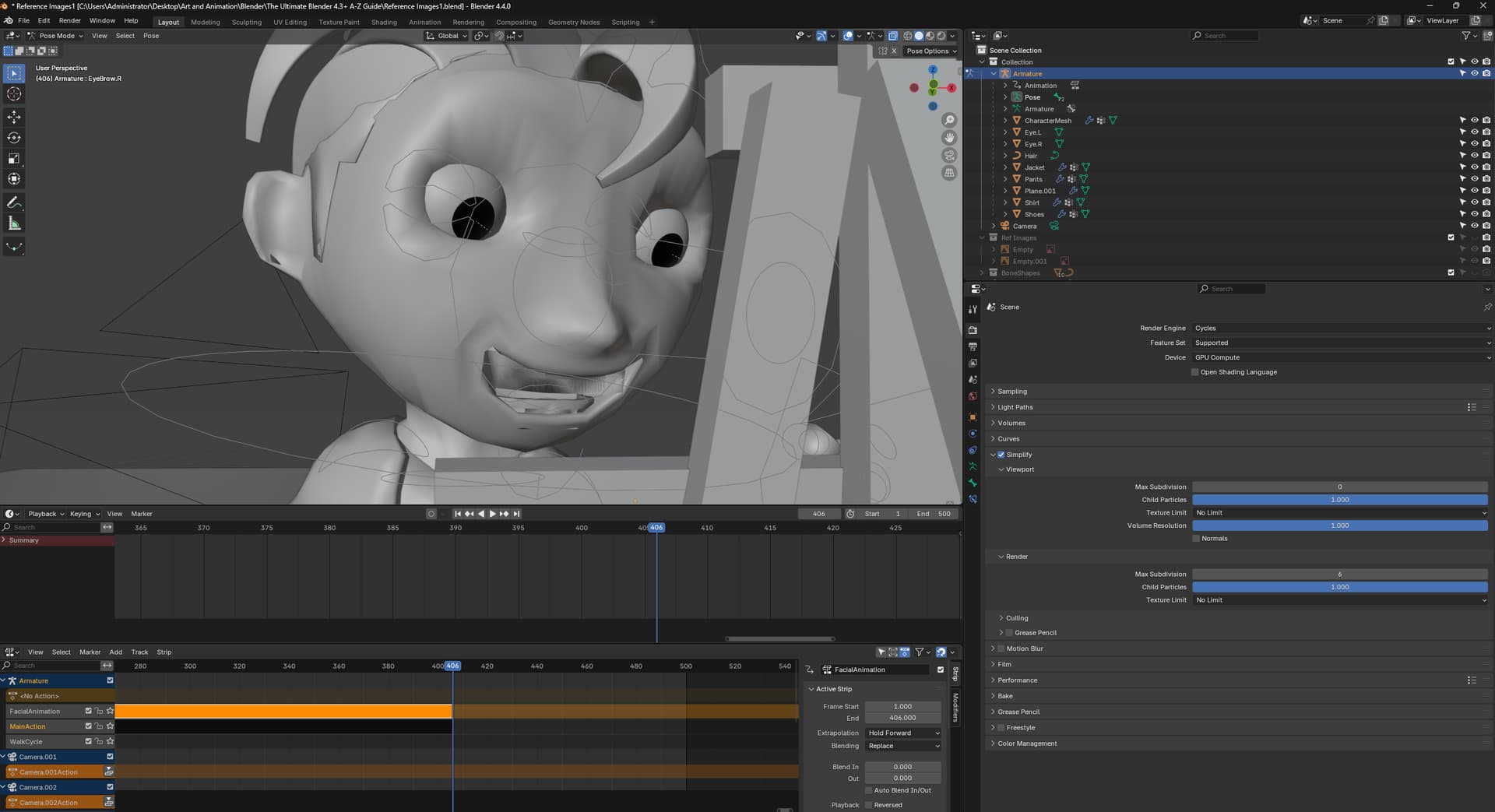Click the zoom magnifier viewport gizmo

point(949,120)
